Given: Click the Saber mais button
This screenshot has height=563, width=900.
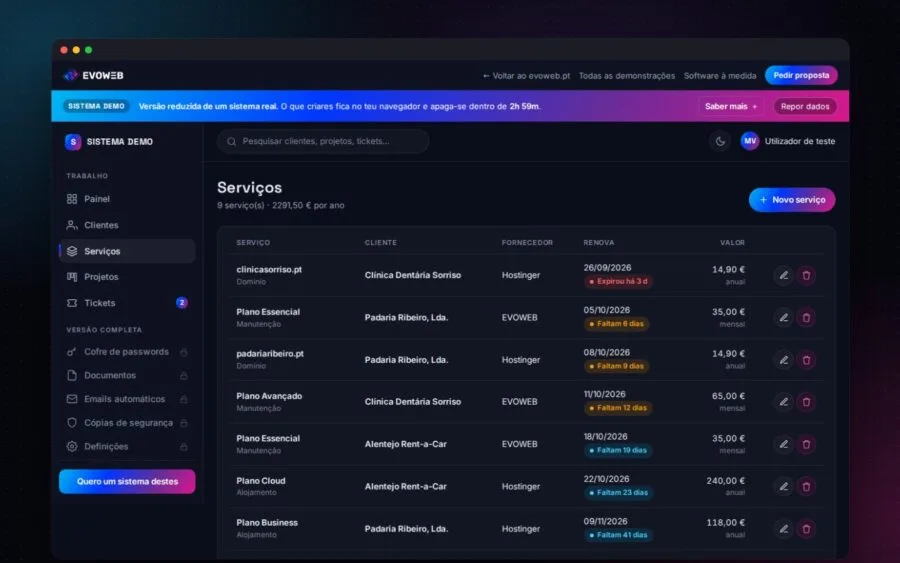Looking at the screenshot, I should point(731,106).
